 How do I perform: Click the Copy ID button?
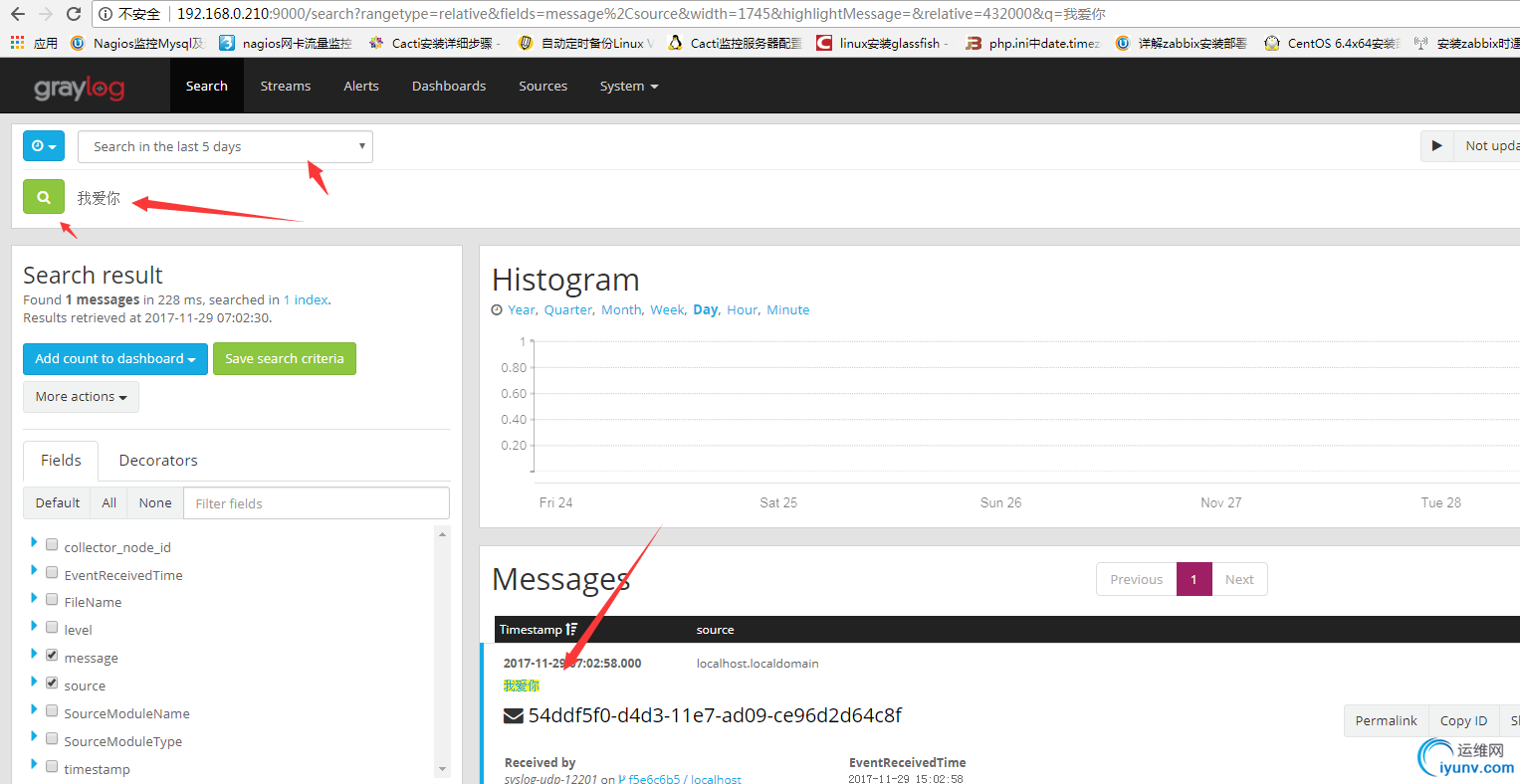point(1463,720)
